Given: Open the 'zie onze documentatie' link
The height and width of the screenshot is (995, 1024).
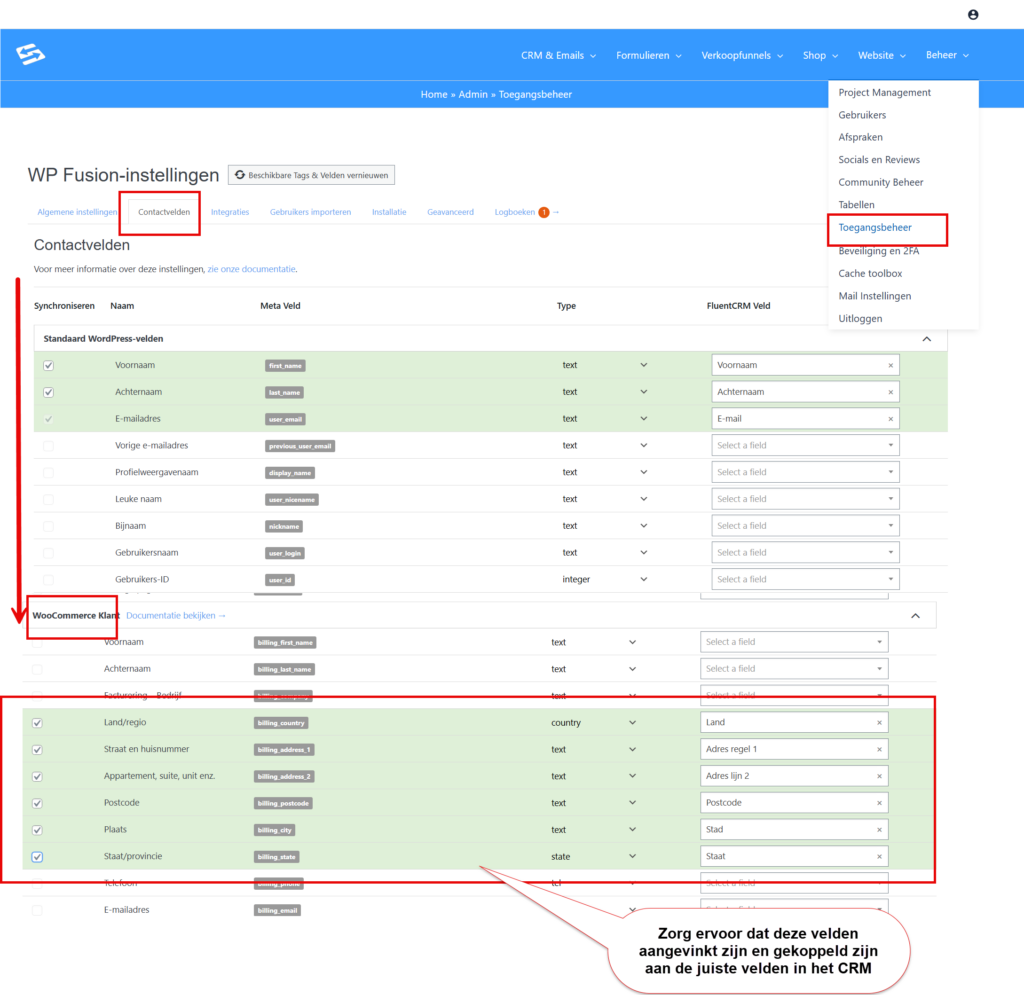Looking at the screenshot, I should pyautogui.click(x=251, y=269).
